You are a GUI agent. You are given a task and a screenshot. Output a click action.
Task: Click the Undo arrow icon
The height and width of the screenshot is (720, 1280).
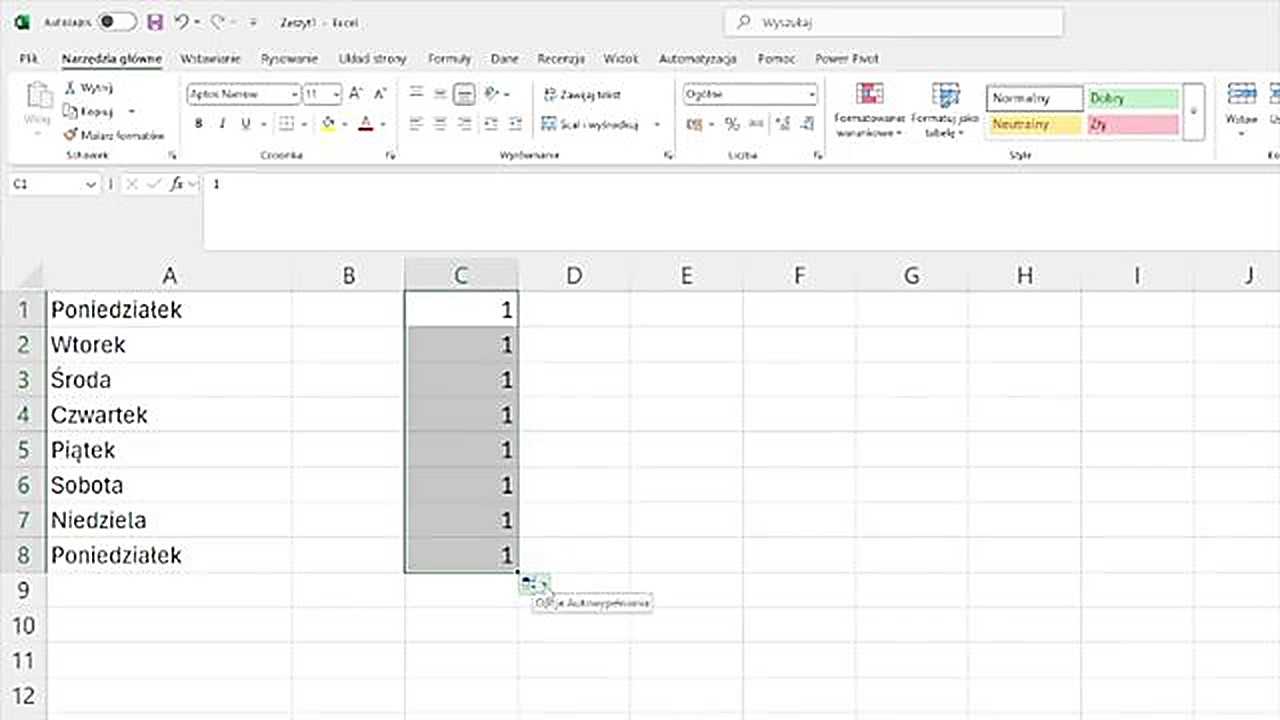point(181,22)
